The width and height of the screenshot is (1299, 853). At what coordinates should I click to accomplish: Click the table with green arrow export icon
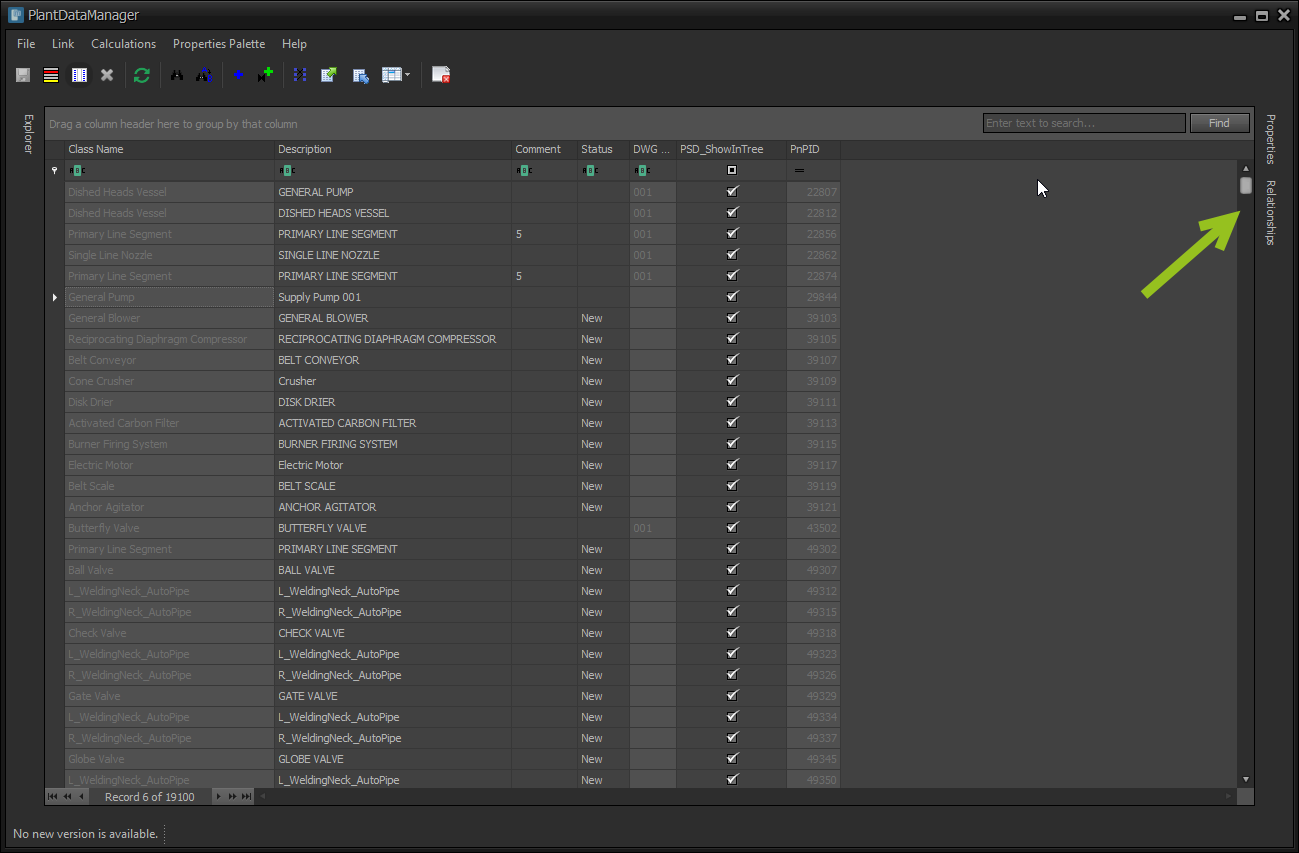pyautogui.click(x=328, y=75)
